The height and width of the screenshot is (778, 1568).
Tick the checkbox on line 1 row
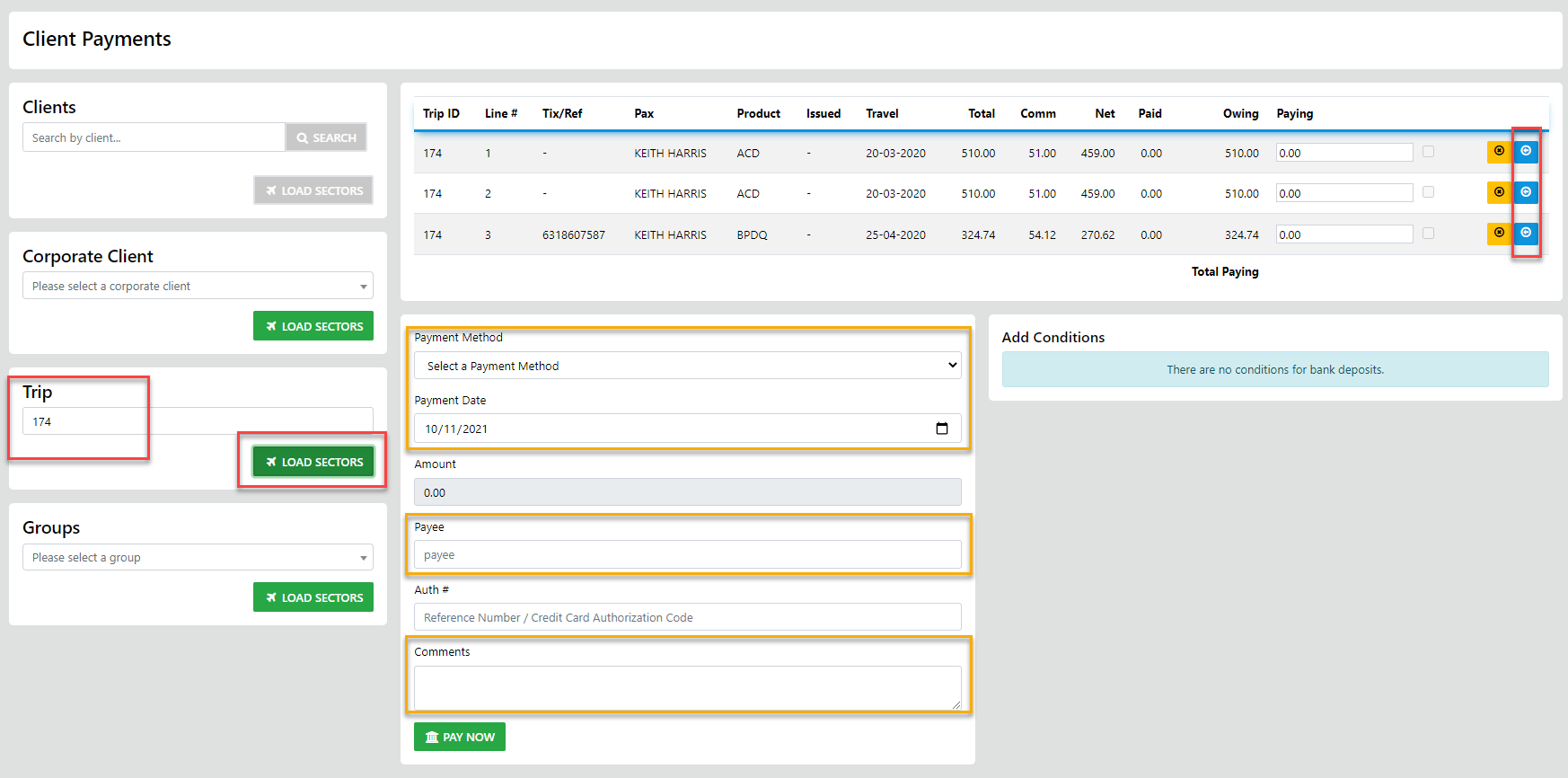(x=1428, y=152)
